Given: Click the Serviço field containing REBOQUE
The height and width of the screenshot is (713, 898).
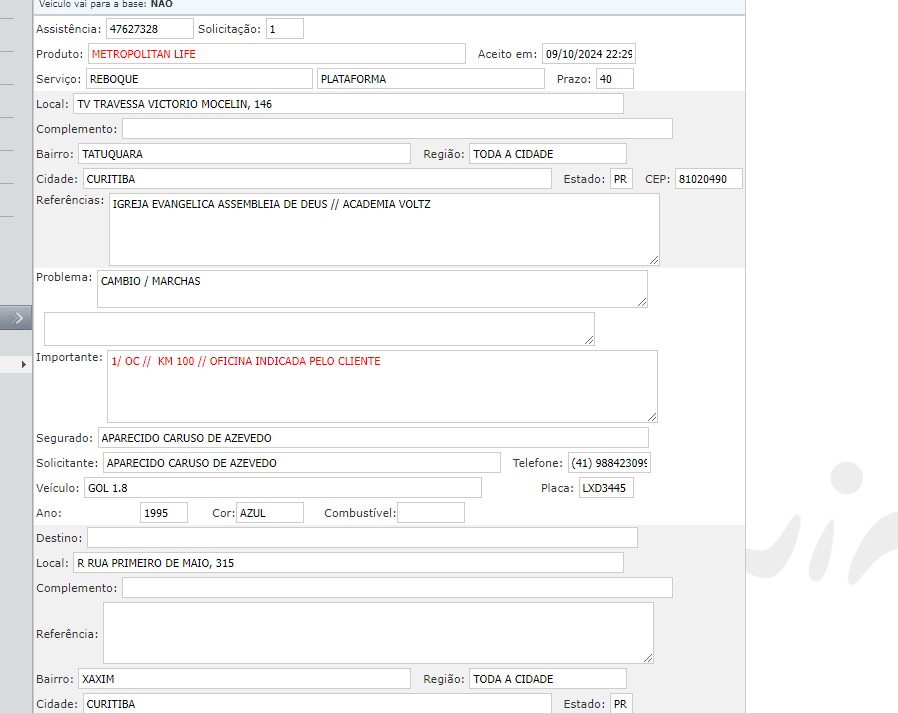Looking at the screenshot, I should click(x=199, y=79).
